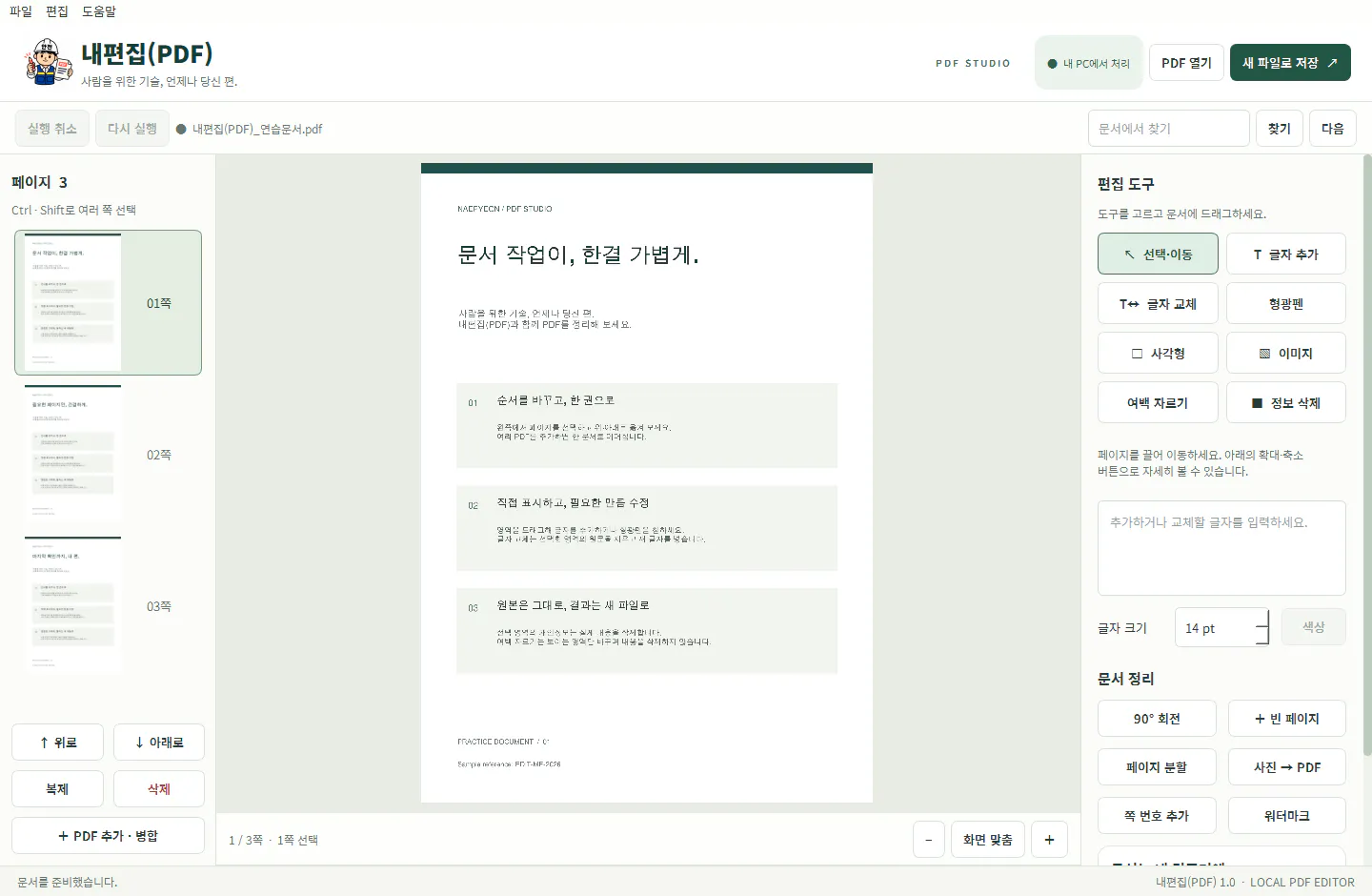Click the 다시 실행 redo button
Viewport: 1372px width, 896px height.
pyautogui.click(x=132, y=128)
